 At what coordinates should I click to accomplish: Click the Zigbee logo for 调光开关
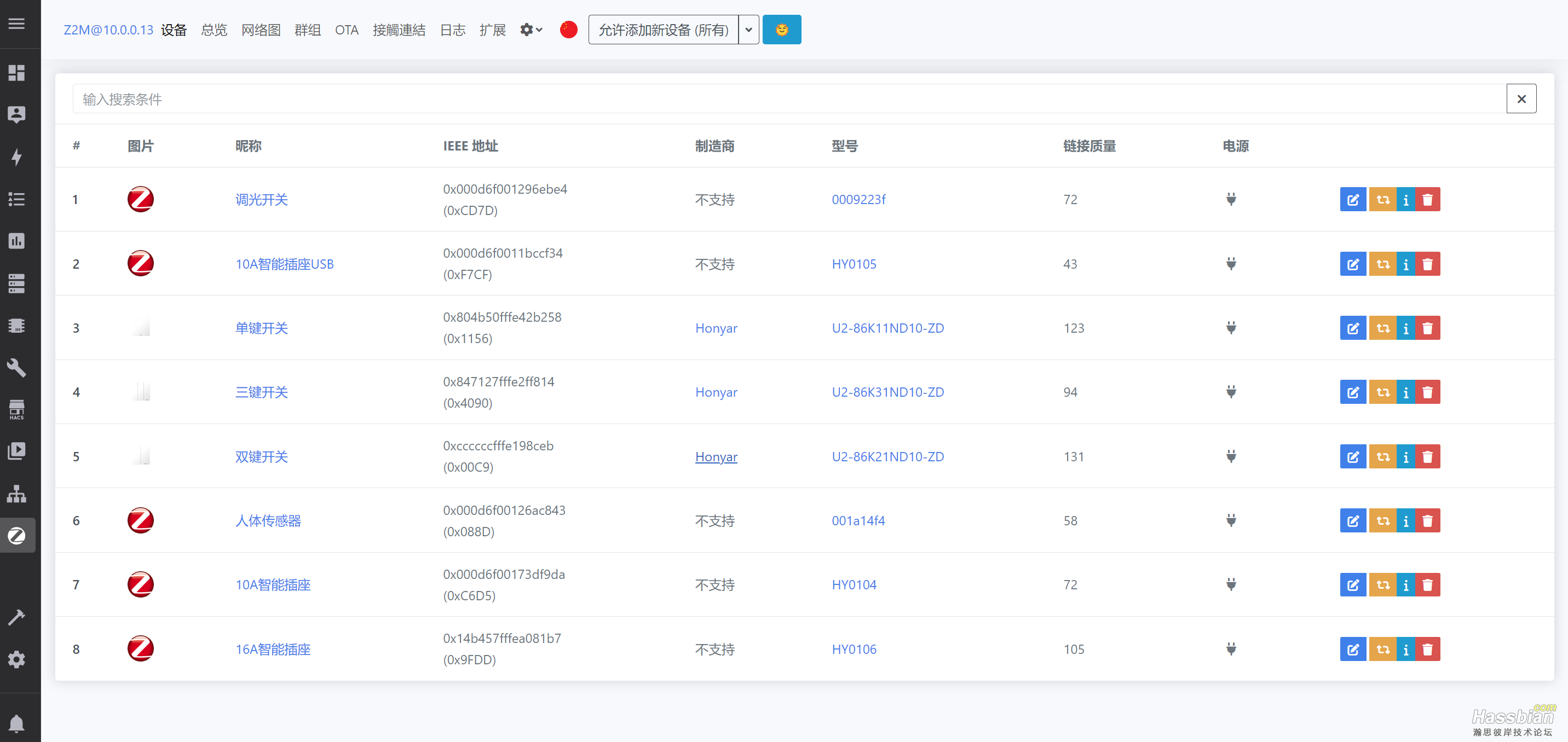point(141,200)
